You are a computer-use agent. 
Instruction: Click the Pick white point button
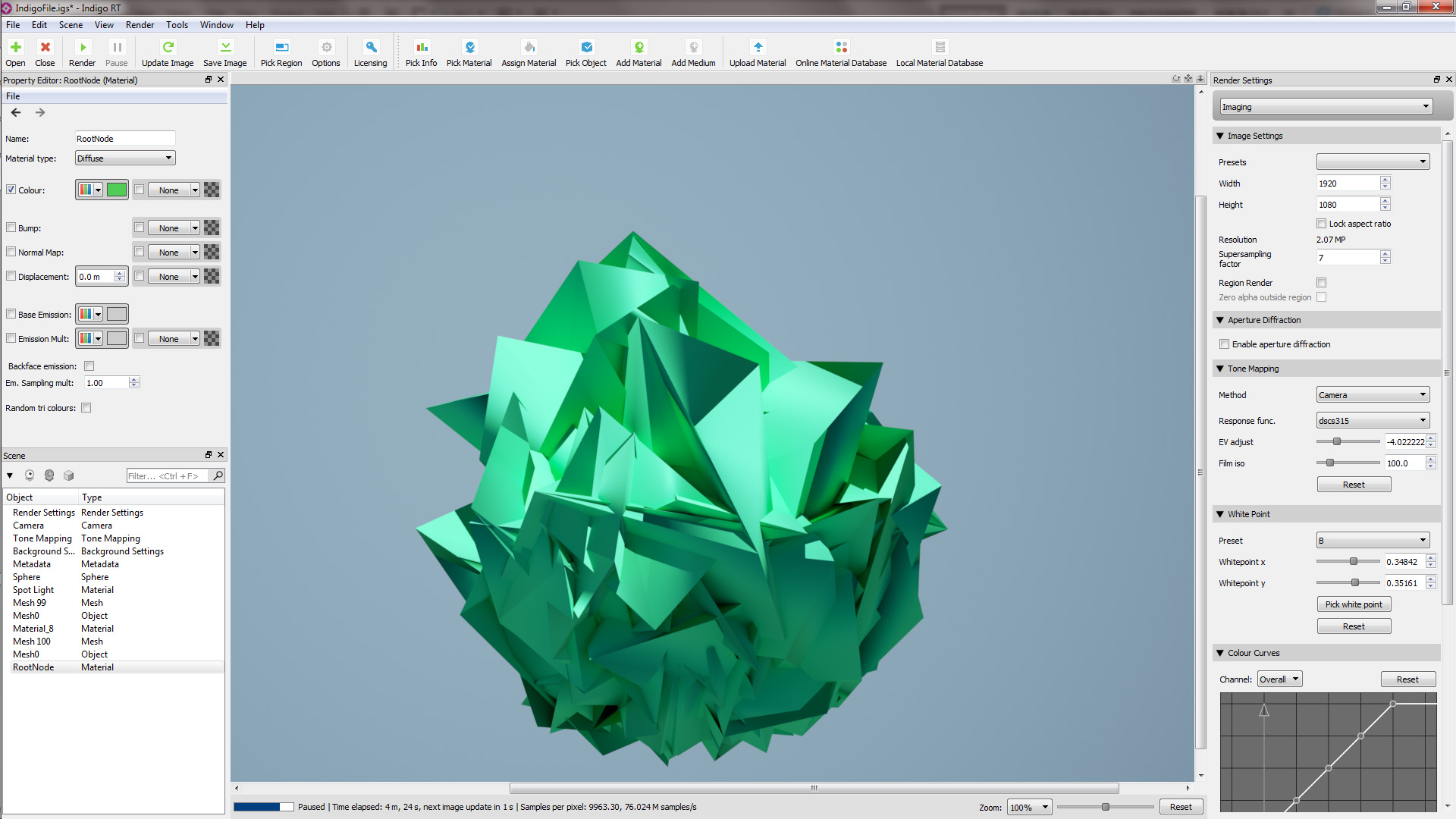1354,604
